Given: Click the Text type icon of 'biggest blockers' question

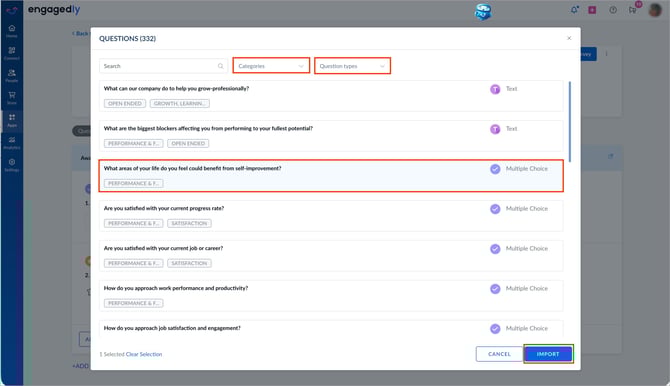Looking at the screenshot, I should pyautogui.click(x=495, y=129).
